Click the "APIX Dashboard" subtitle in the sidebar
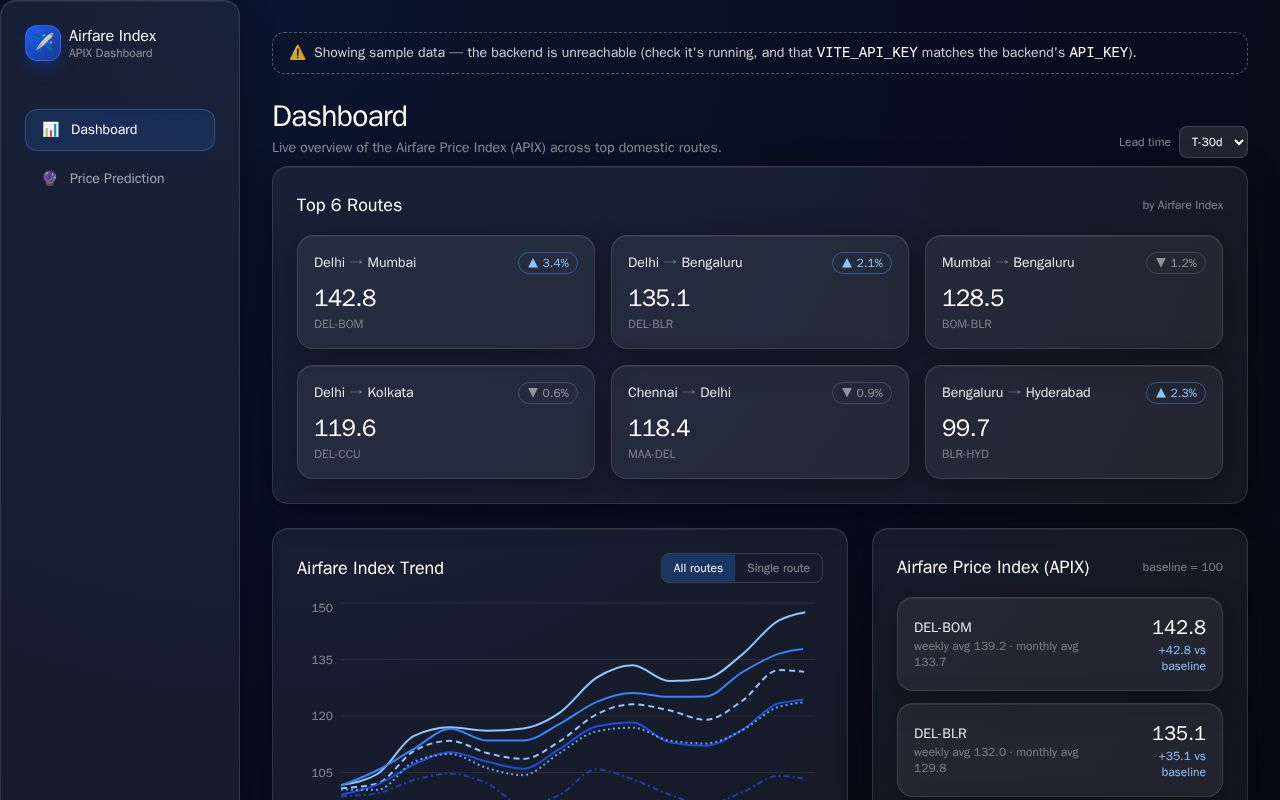The image size is (1280, 800). pyautogui.click(x=111, y=53)
